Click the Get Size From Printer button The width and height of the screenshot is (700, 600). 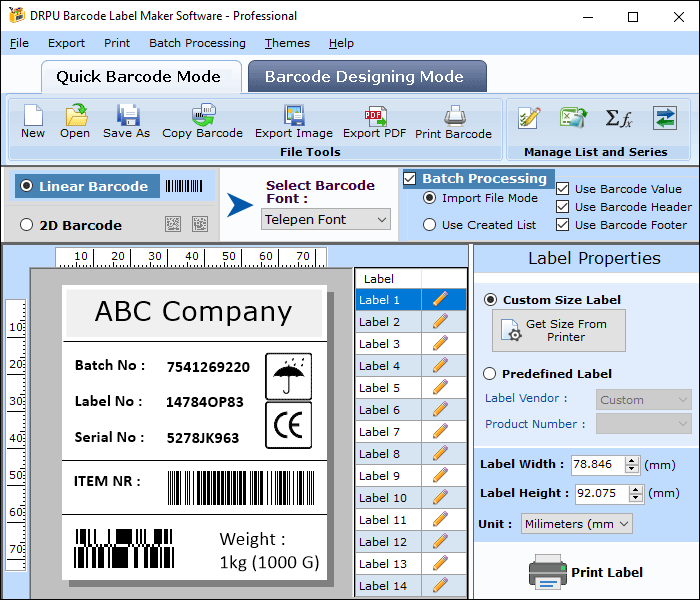(x=559, y=330)
